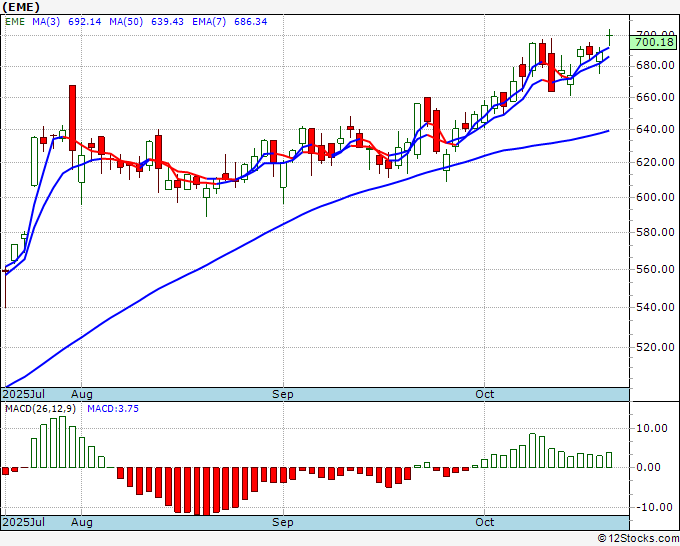Click the 2025Jul label on price chart axis
This screenshot has height=546, width=680.
coord(23,394)
